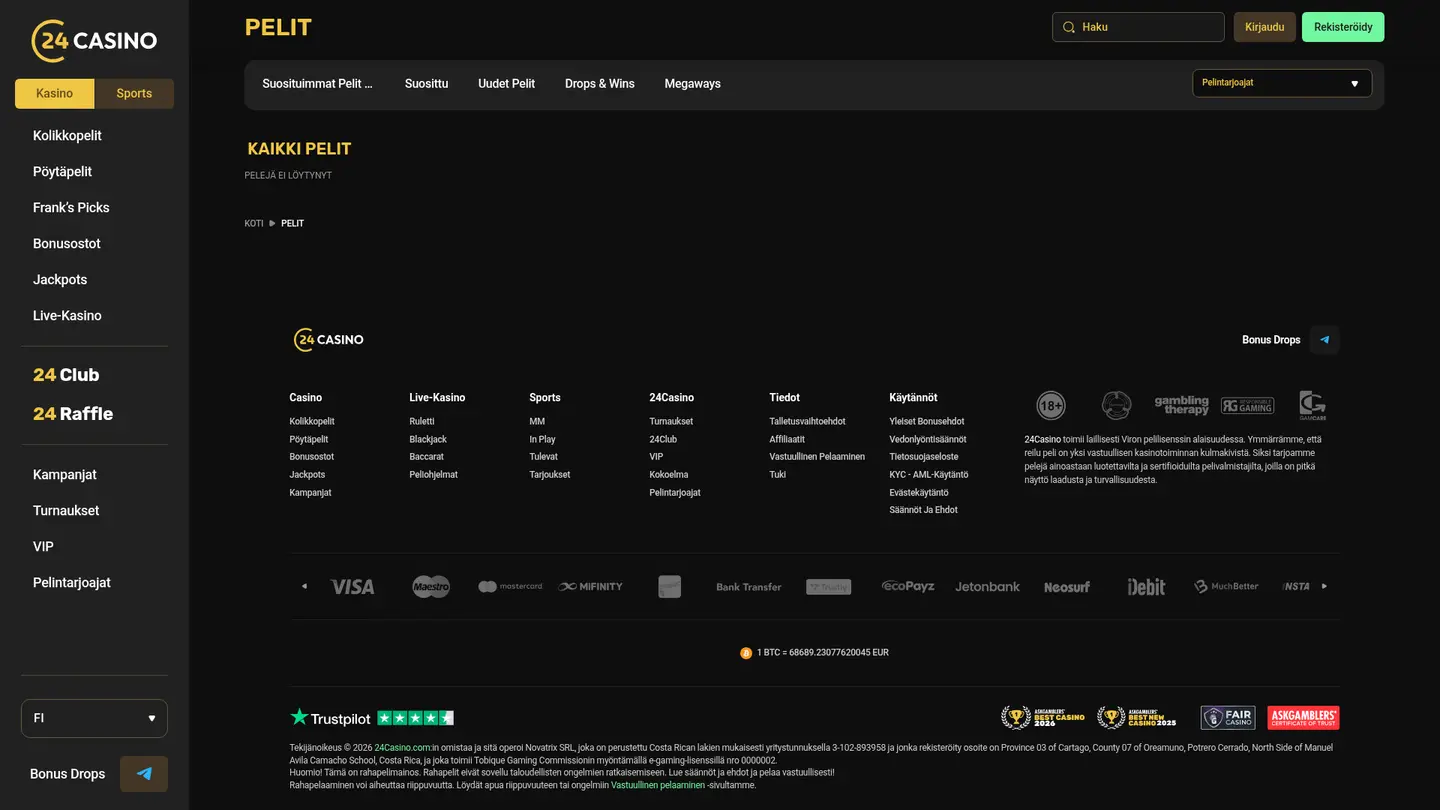Click the Jetonbank payment logo

(x=987, y=587)
